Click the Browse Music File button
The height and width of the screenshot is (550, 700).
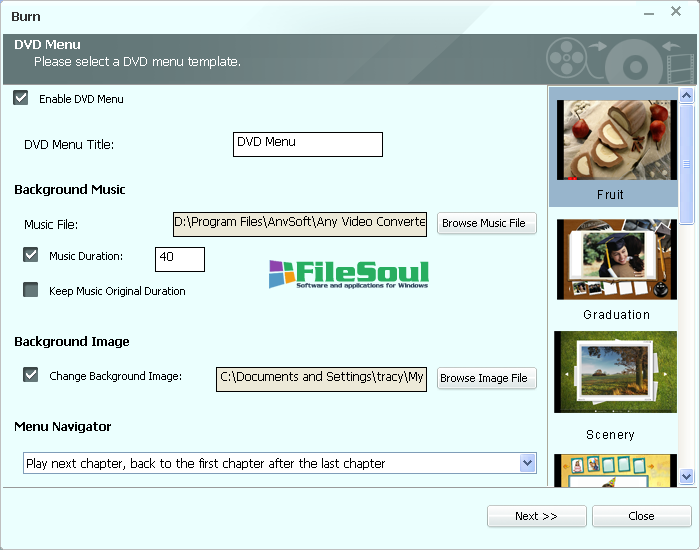click(484, 223)
